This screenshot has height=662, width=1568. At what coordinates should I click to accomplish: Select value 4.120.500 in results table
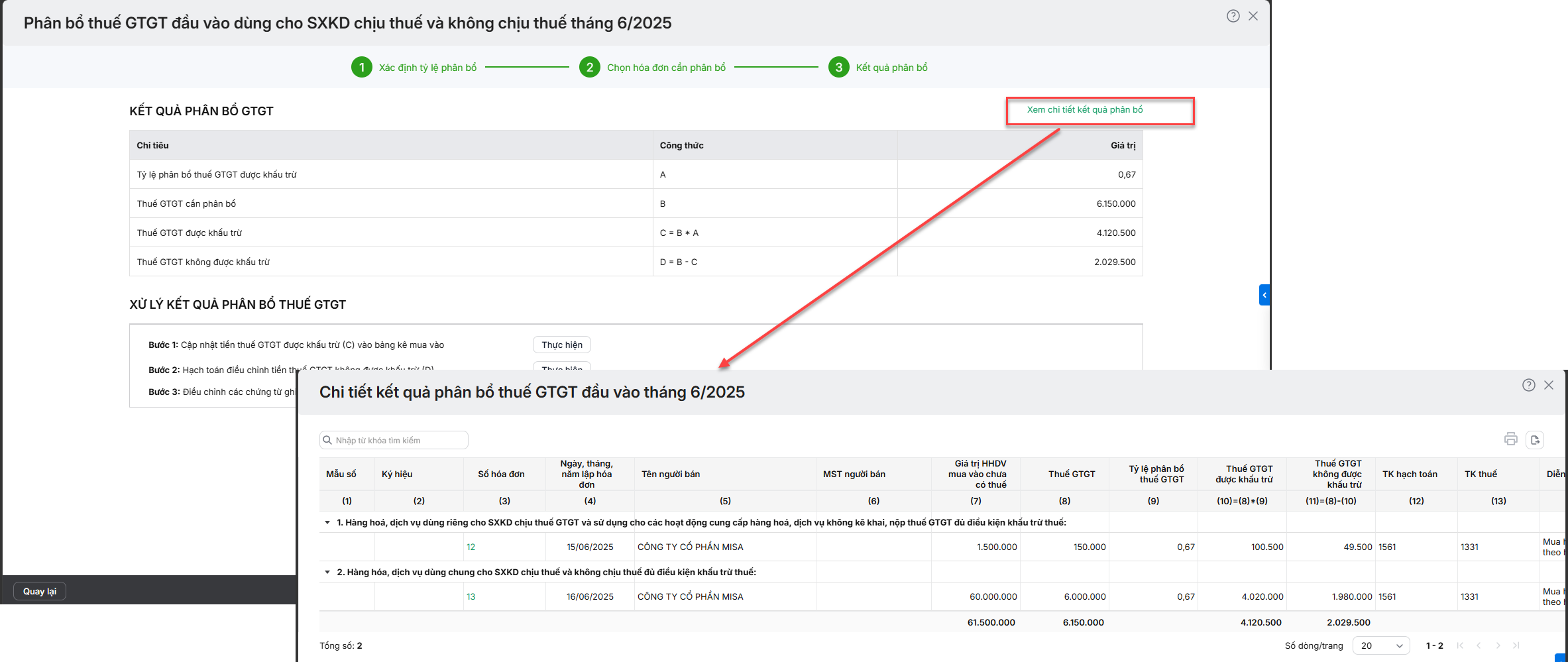1116,233
